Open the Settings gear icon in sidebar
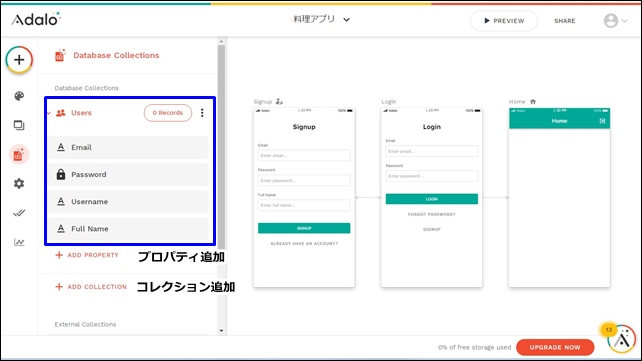 [x=19, y=183]
